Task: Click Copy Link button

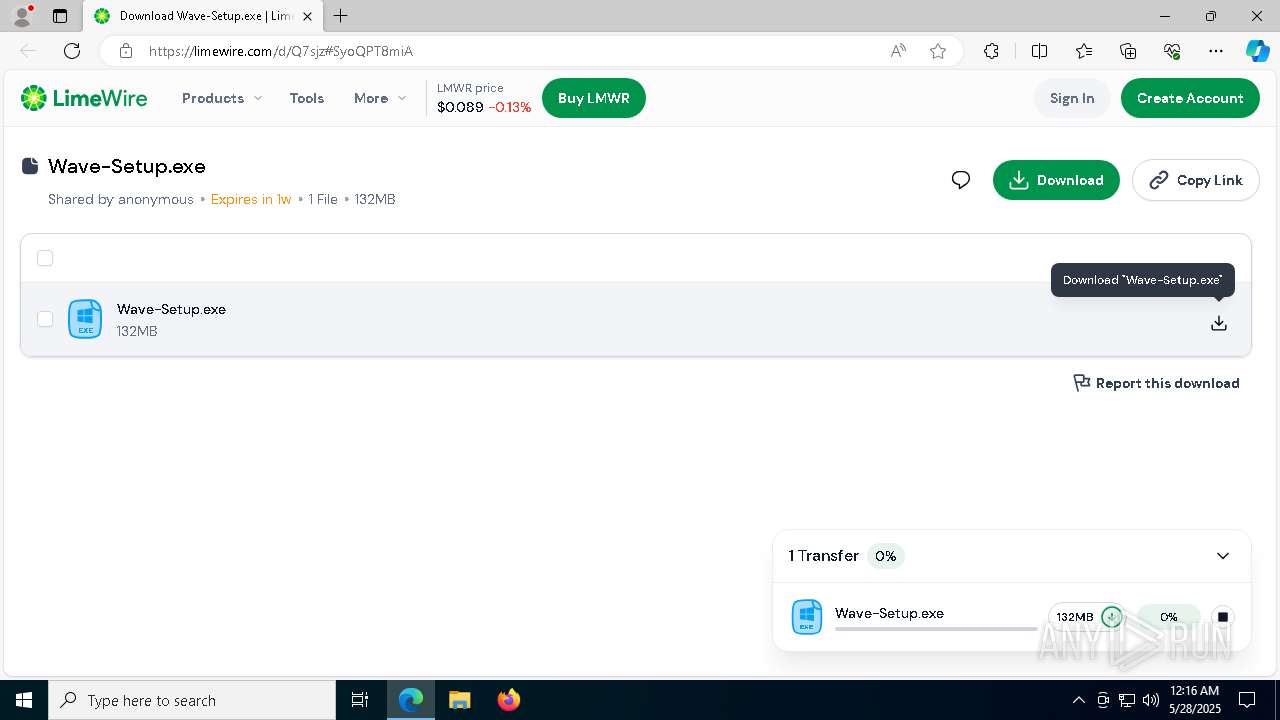Action: point(1196,180)
